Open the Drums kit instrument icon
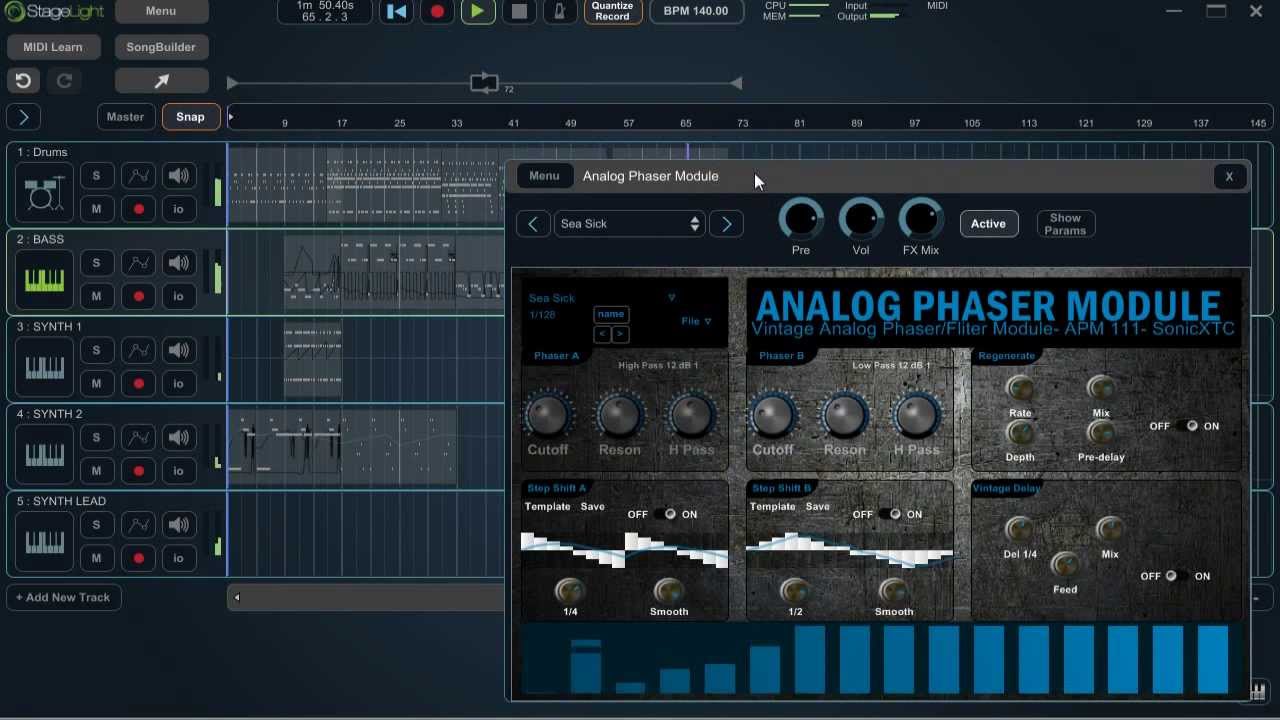 coord(44,193)
